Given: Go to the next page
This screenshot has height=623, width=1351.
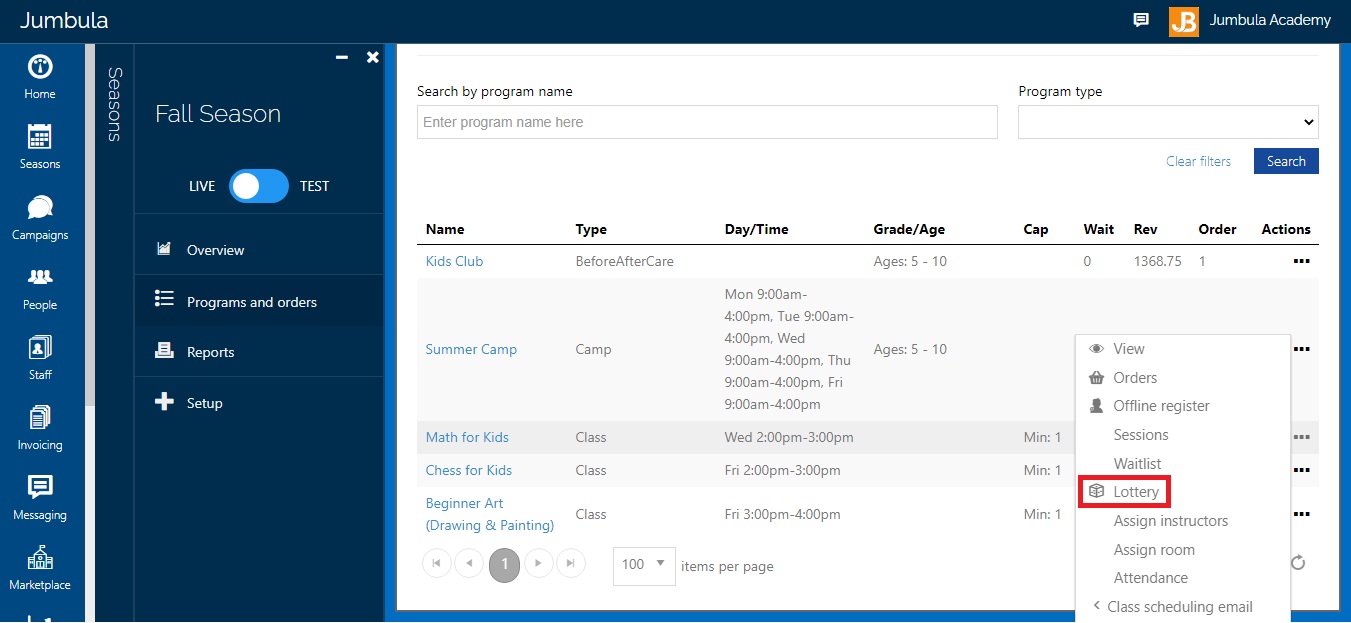Looking at the screenshot, I should pyautogui.click(x=539, y=564).
